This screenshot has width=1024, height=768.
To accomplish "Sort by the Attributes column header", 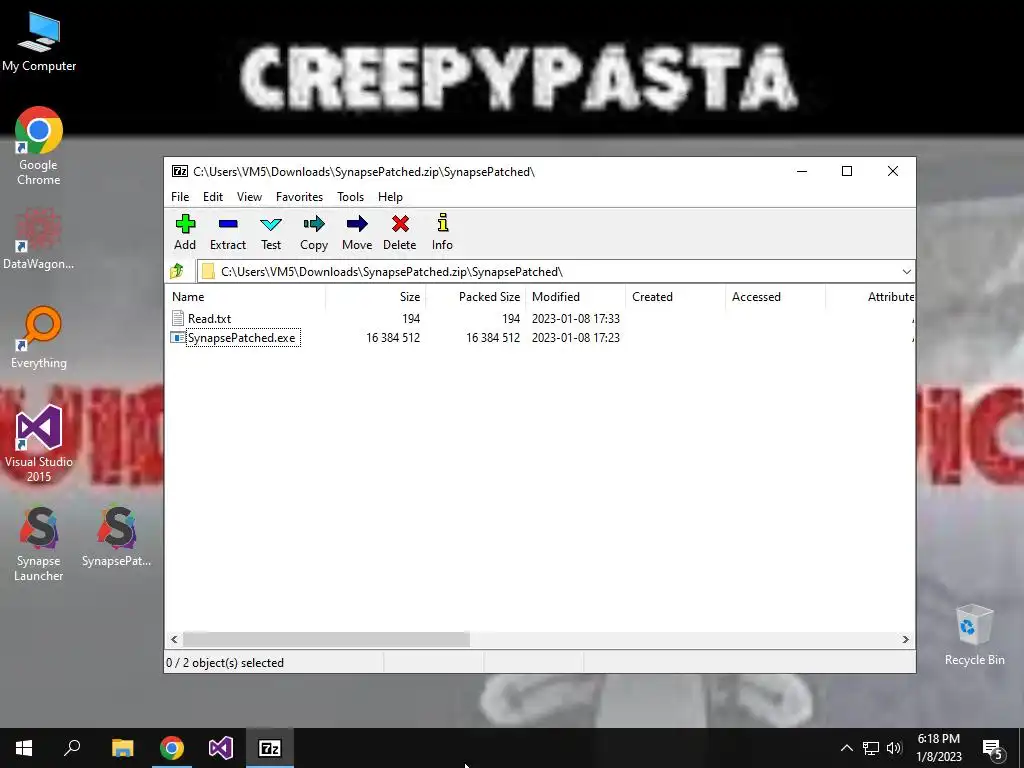I will (x=871, y=296).
